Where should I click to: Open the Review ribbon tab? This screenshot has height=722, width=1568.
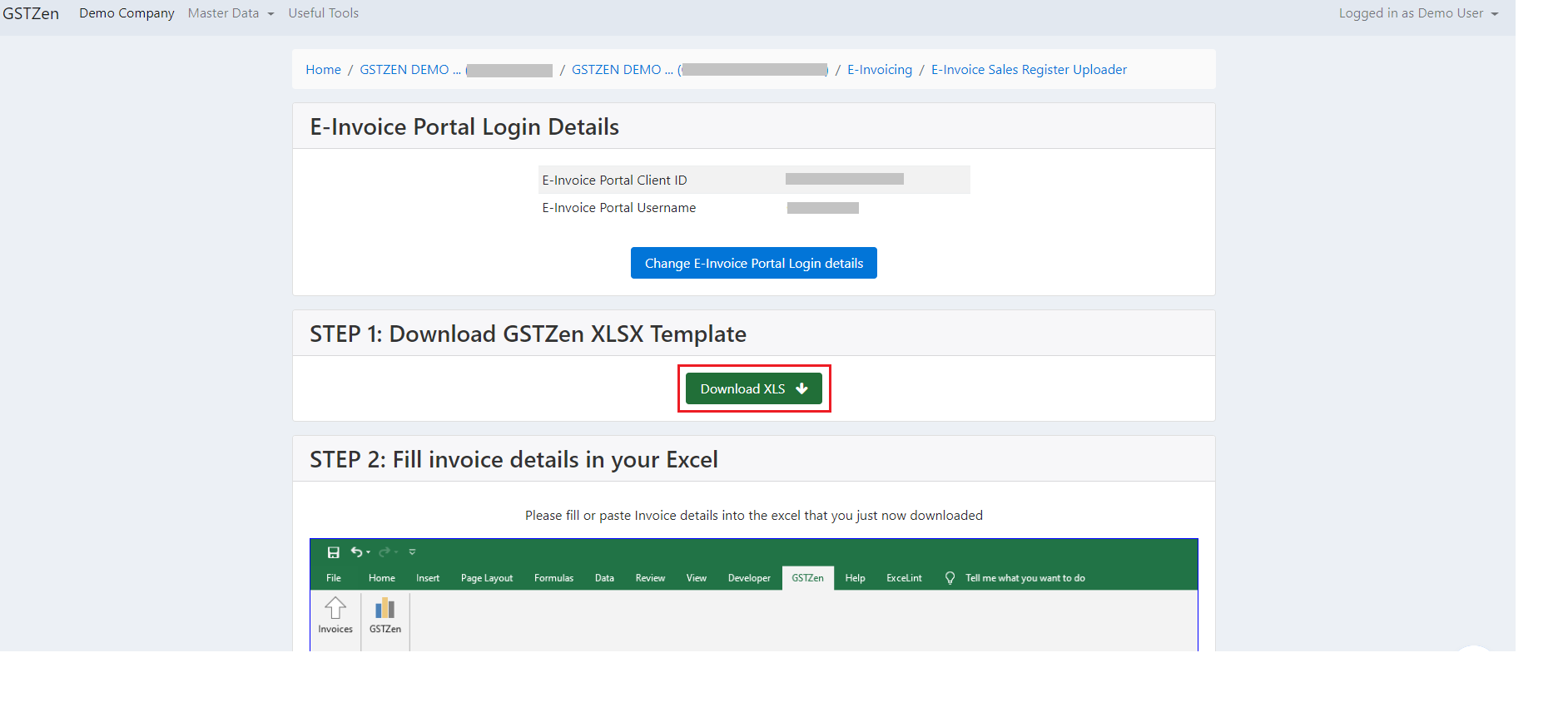tap(650, 578)
